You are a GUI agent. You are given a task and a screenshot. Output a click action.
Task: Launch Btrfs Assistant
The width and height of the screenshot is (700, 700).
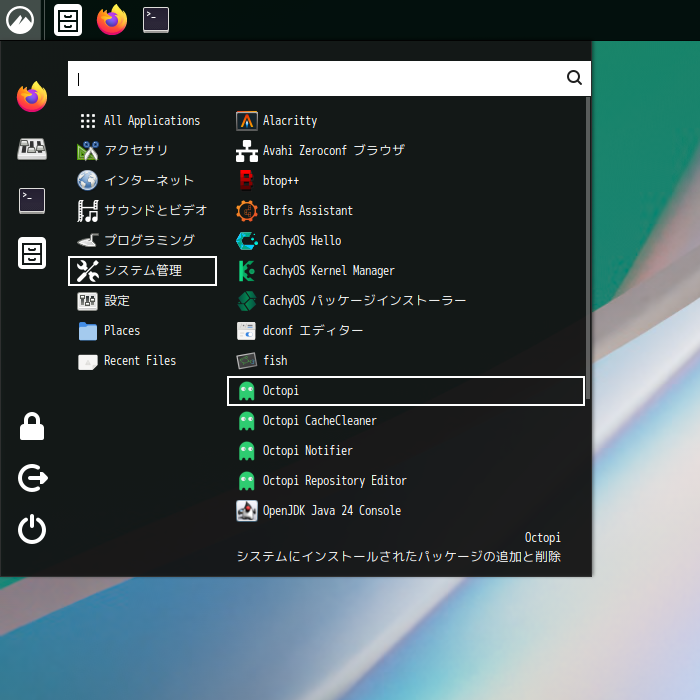pyautogui.click(x=406, y=210)
